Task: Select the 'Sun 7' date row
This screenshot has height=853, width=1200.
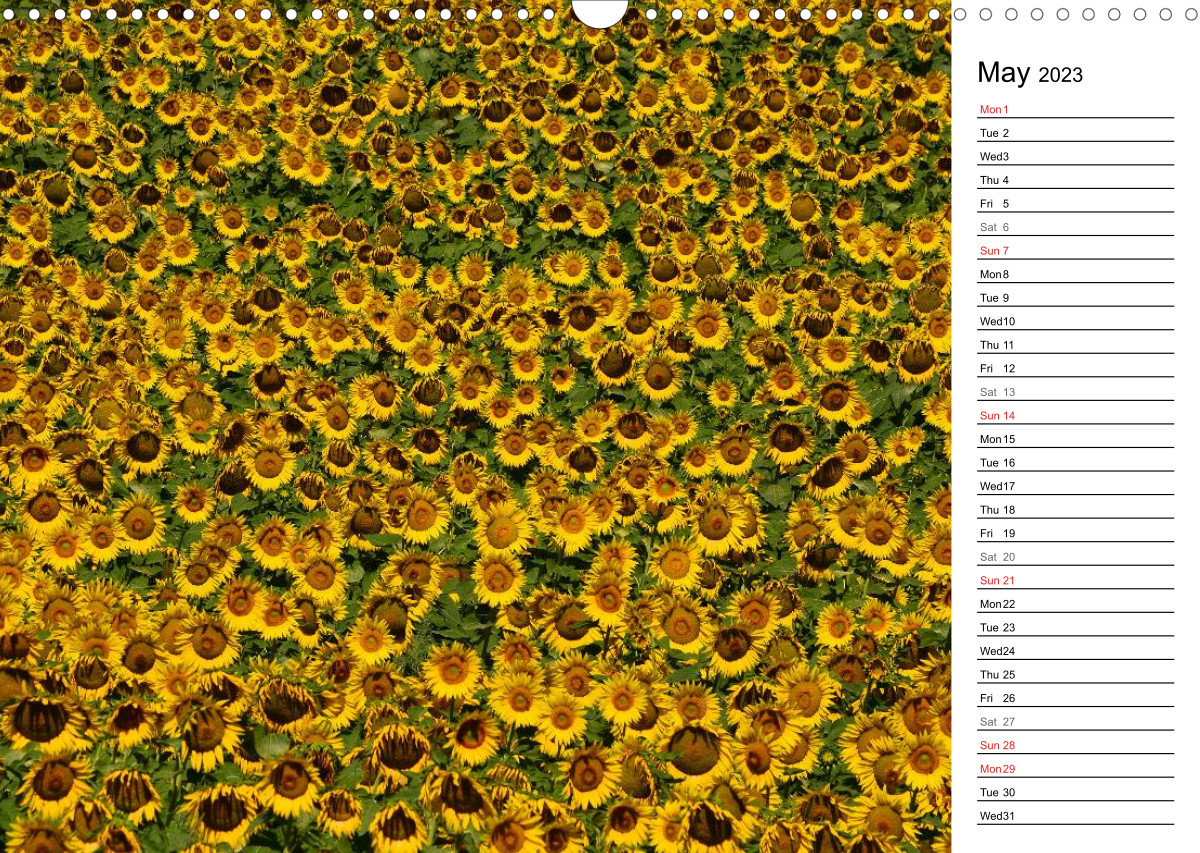Action: [x=1075, y=248]
